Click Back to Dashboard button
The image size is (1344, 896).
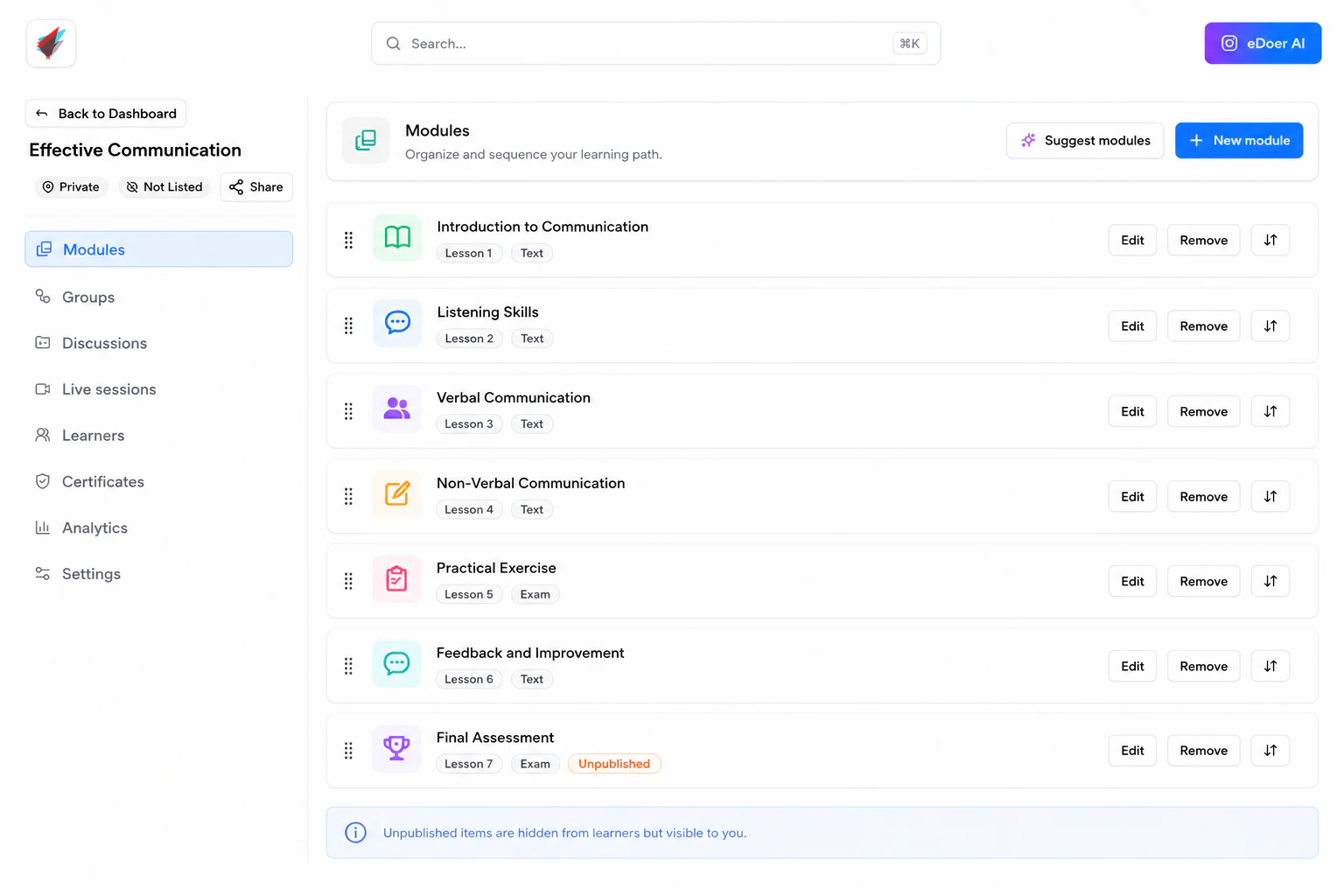[x=106, y=114]
